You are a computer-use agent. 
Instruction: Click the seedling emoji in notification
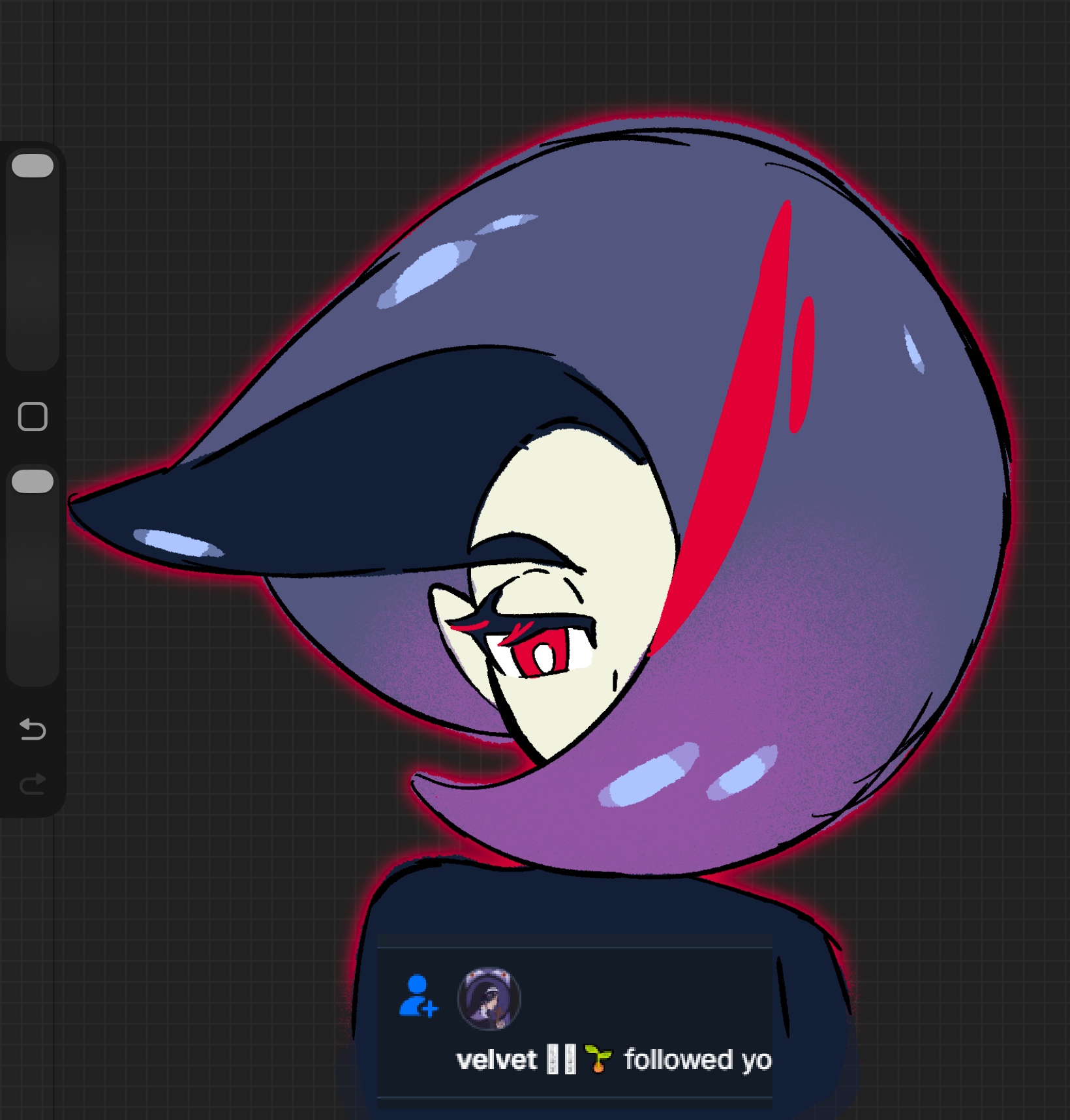pos(598,1059)
